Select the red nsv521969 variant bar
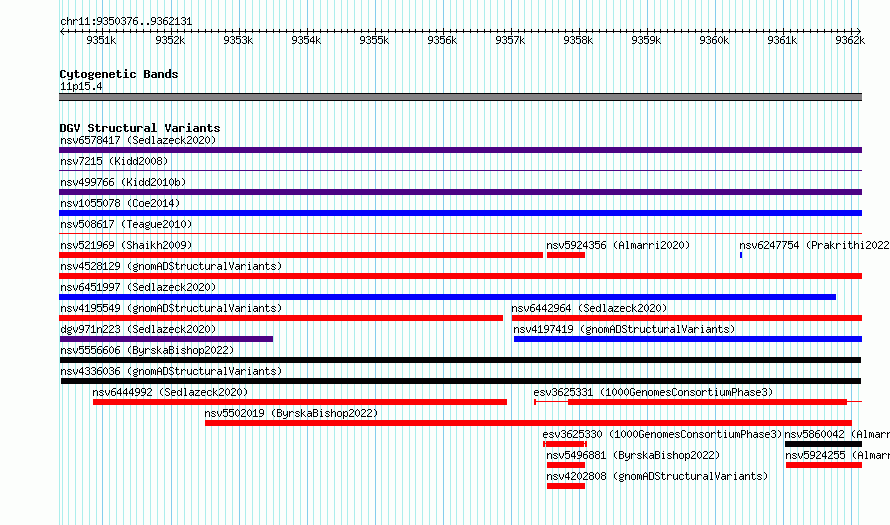The width and height of the screenshot is (890, 525). tap(301, 255)
